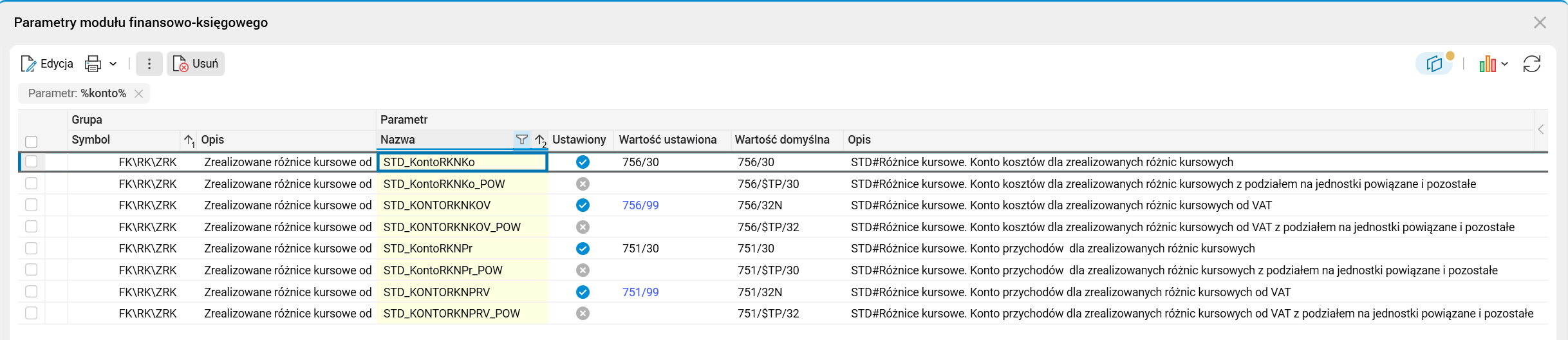Remove the Parametr %konto% filter chip
This screenshot has height=340, width=1568.
[138, 93]
